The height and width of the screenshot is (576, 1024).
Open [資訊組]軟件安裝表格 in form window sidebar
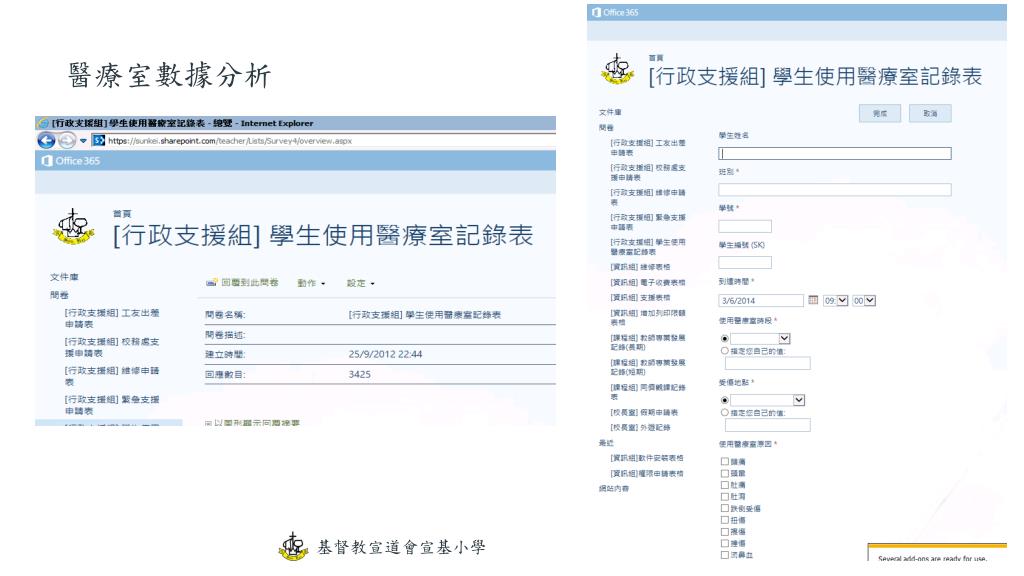[647, 458]
